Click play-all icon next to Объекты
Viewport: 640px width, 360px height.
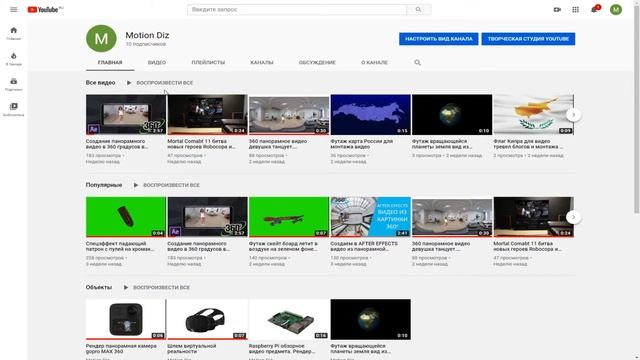point(125,288)
